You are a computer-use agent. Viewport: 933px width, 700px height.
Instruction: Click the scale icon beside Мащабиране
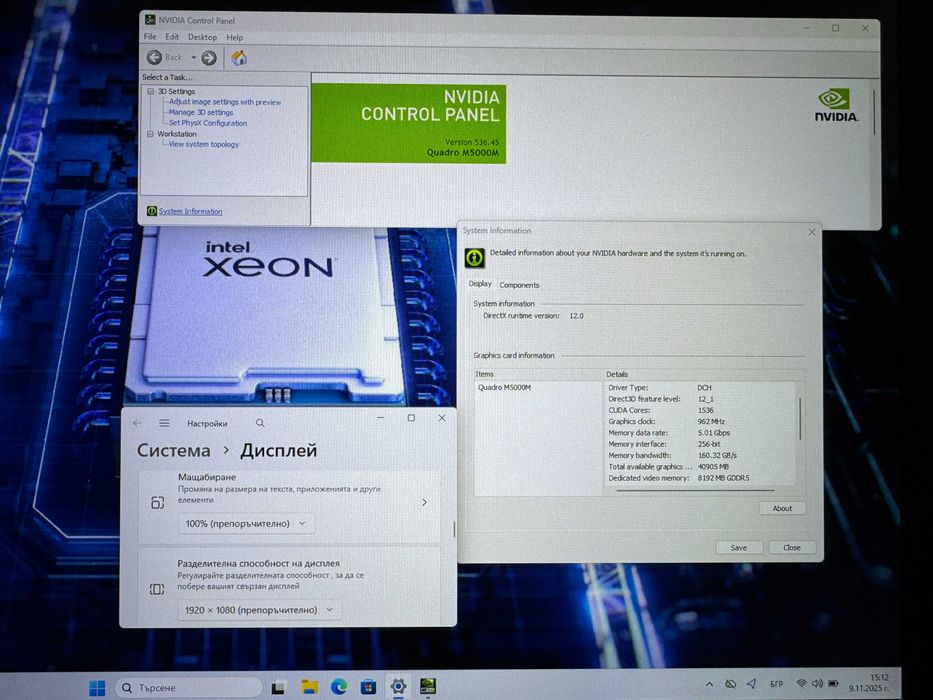tap(157, 503)
